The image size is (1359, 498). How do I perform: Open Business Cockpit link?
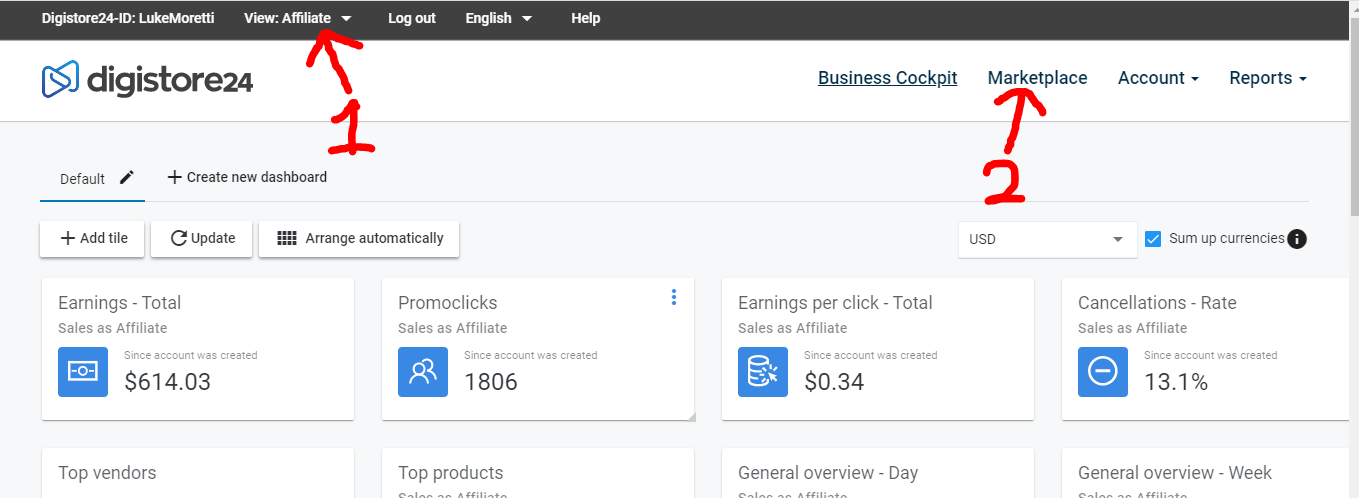click(x=887, y=78)
